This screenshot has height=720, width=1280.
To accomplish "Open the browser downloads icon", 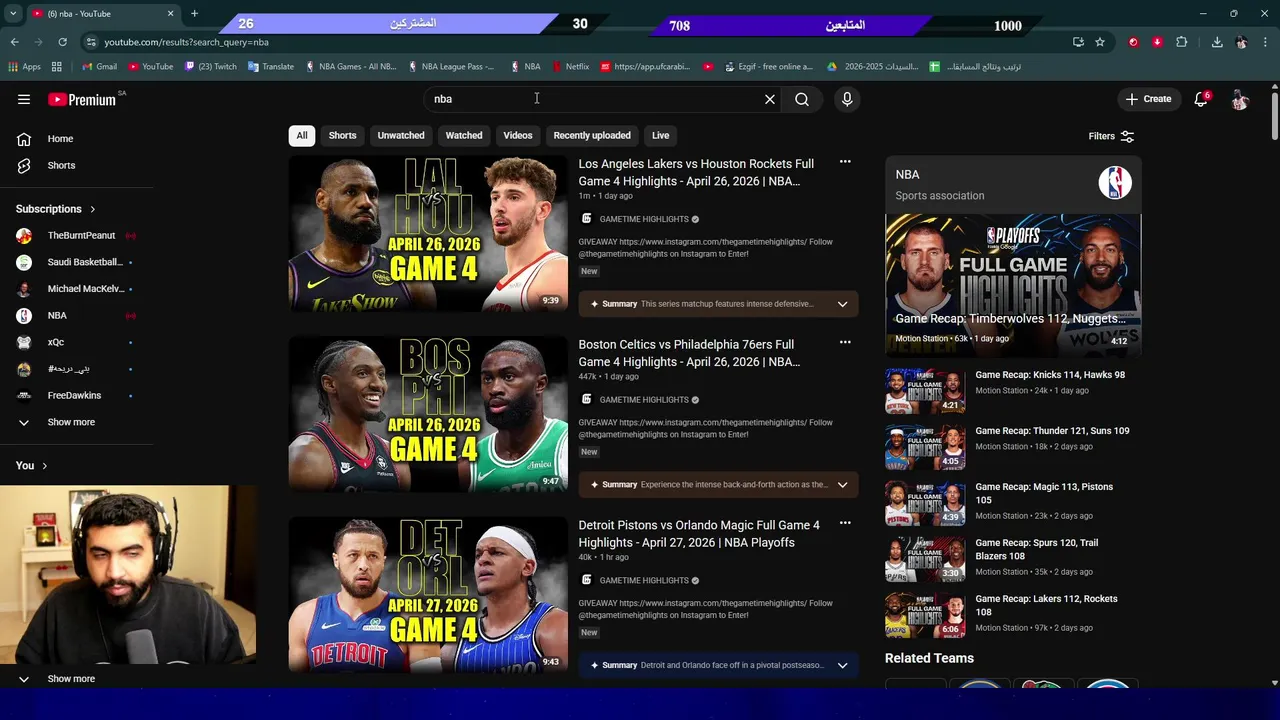I will [1217, 42].
